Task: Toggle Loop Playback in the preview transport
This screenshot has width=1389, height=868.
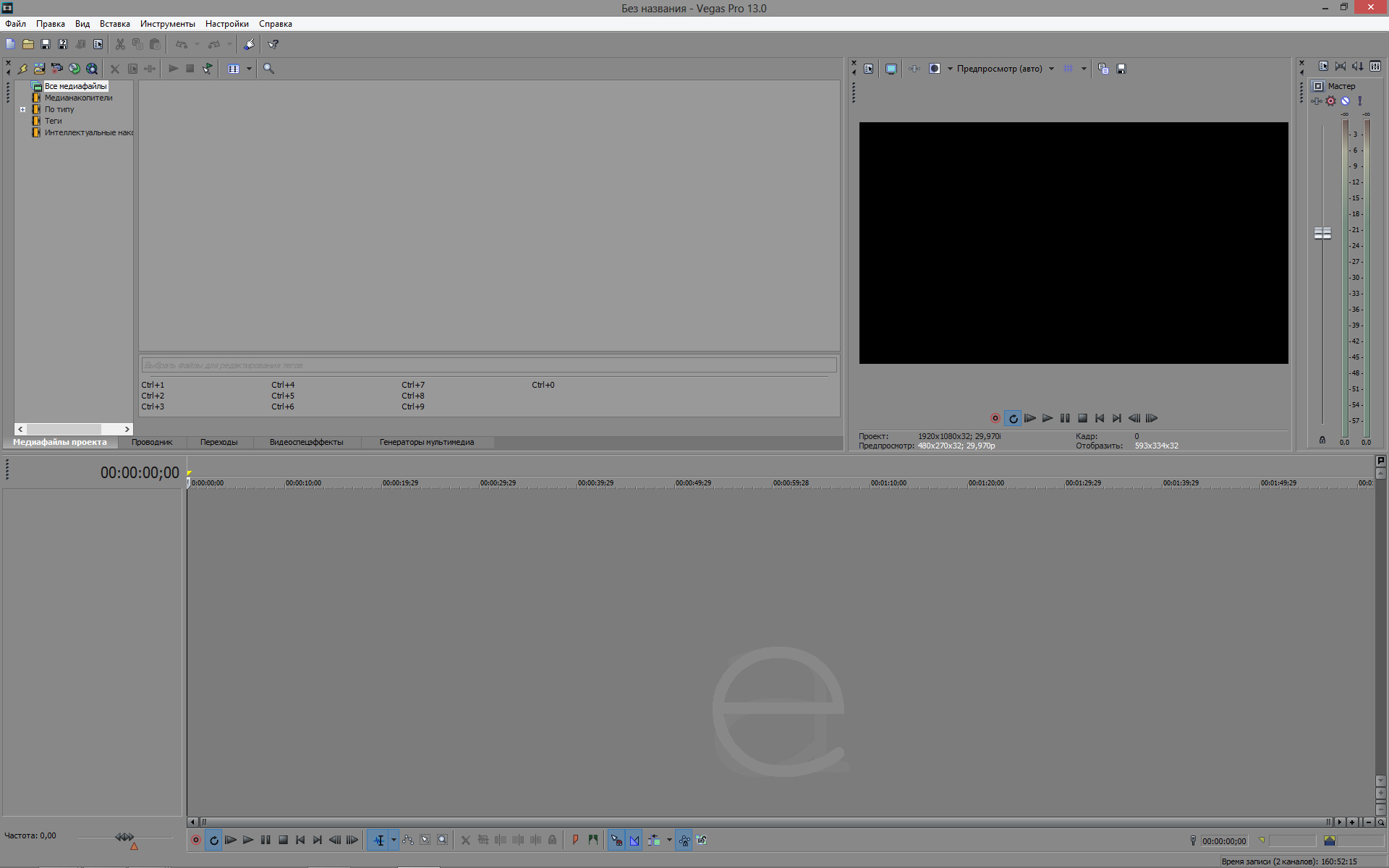Action: [1013, 418]
